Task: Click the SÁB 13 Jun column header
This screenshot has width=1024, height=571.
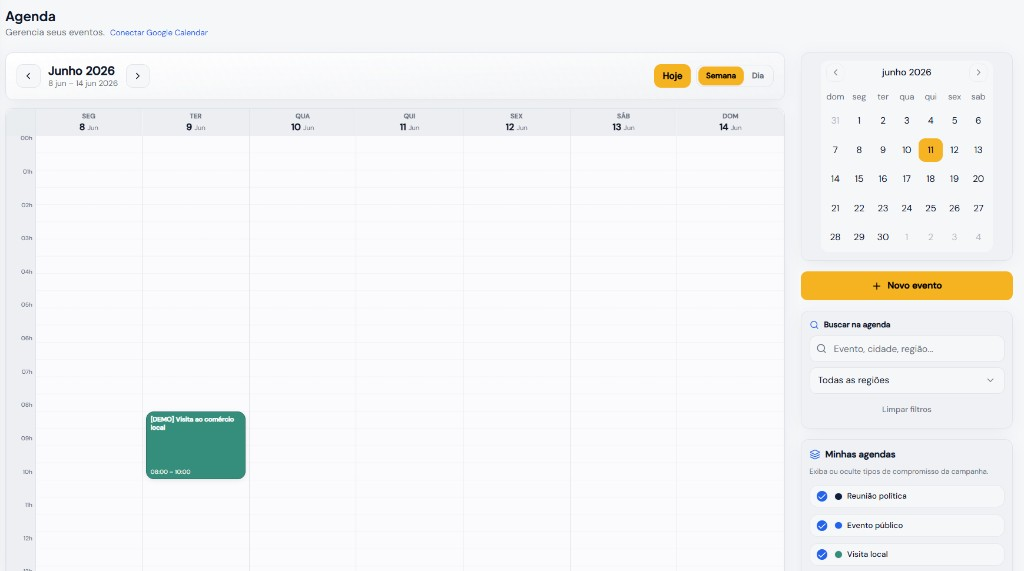Action: (x=624, y=122)
